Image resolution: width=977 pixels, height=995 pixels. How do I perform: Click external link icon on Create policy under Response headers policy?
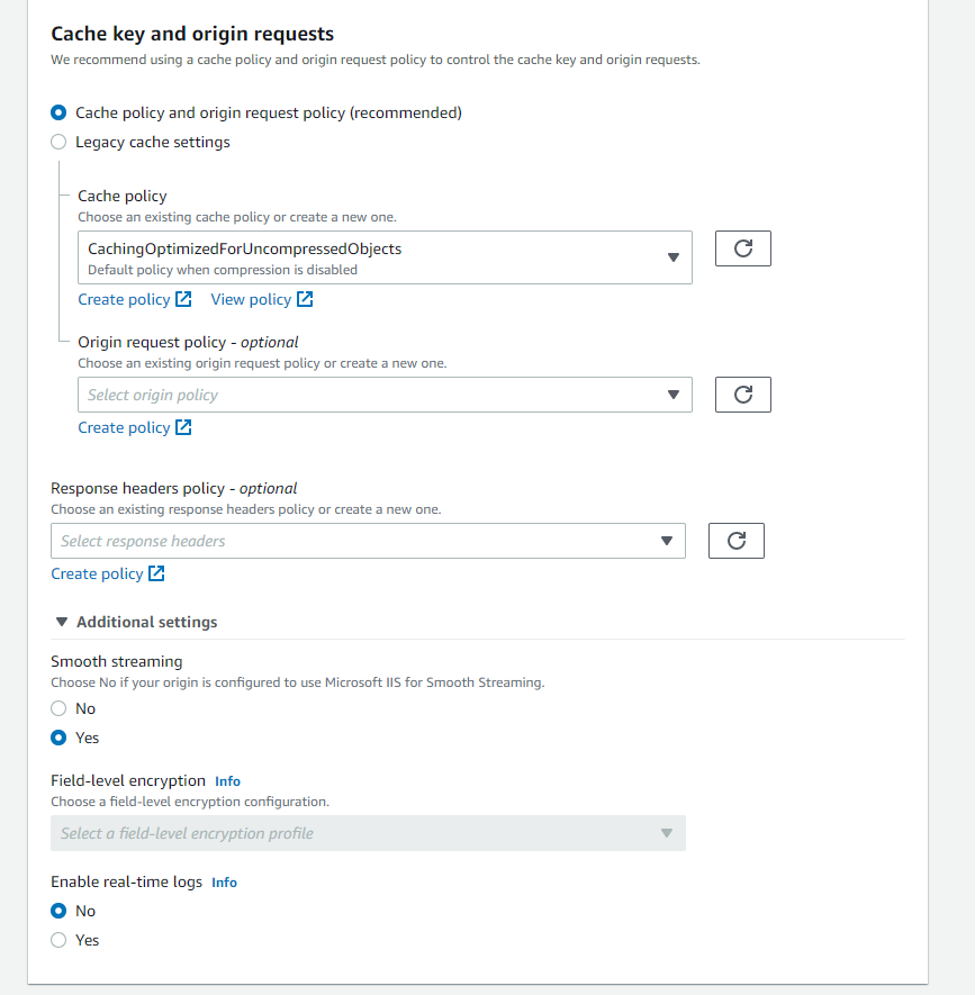tap(156, 573)
